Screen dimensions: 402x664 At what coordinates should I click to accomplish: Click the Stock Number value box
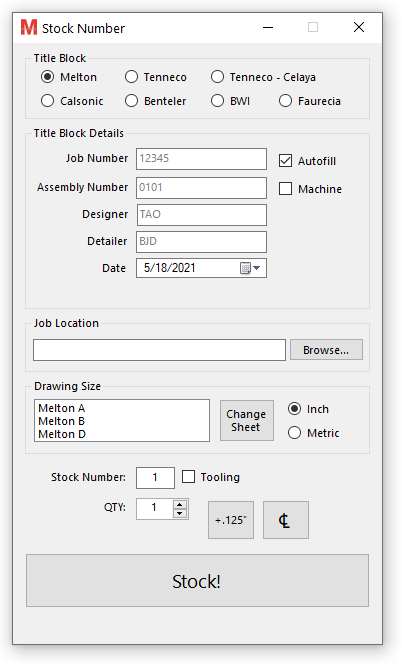(155, 478)
